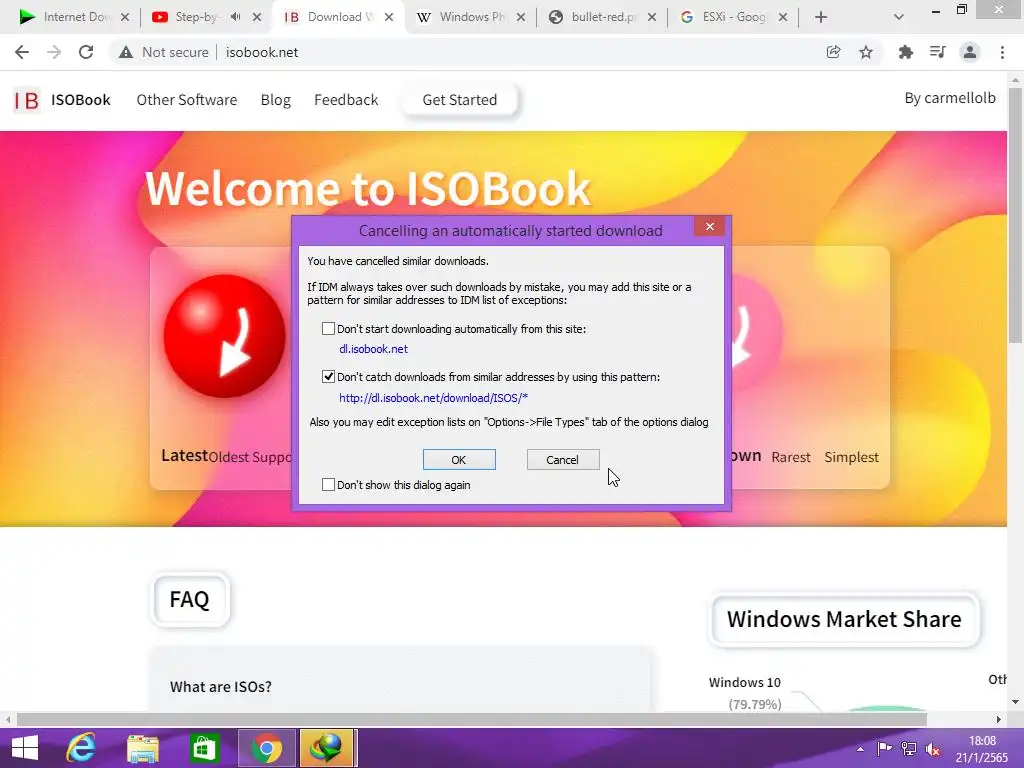The image size is (1024, 768).
Task: Check Don't start downloading automatically from this site
Action: pyautogui.click(x=328, y=328)
